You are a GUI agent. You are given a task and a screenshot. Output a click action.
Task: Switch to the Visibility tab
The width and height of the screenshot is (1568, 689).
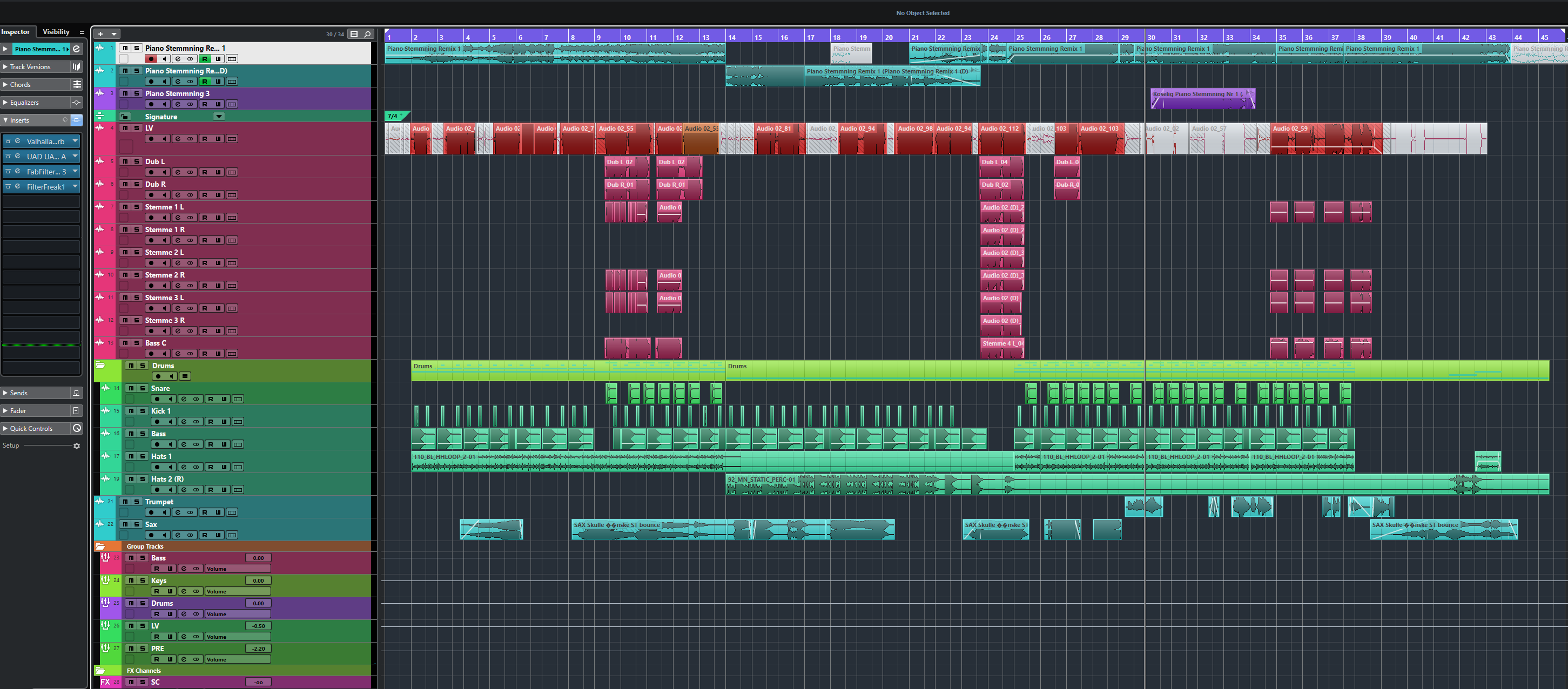pos(56,32)
